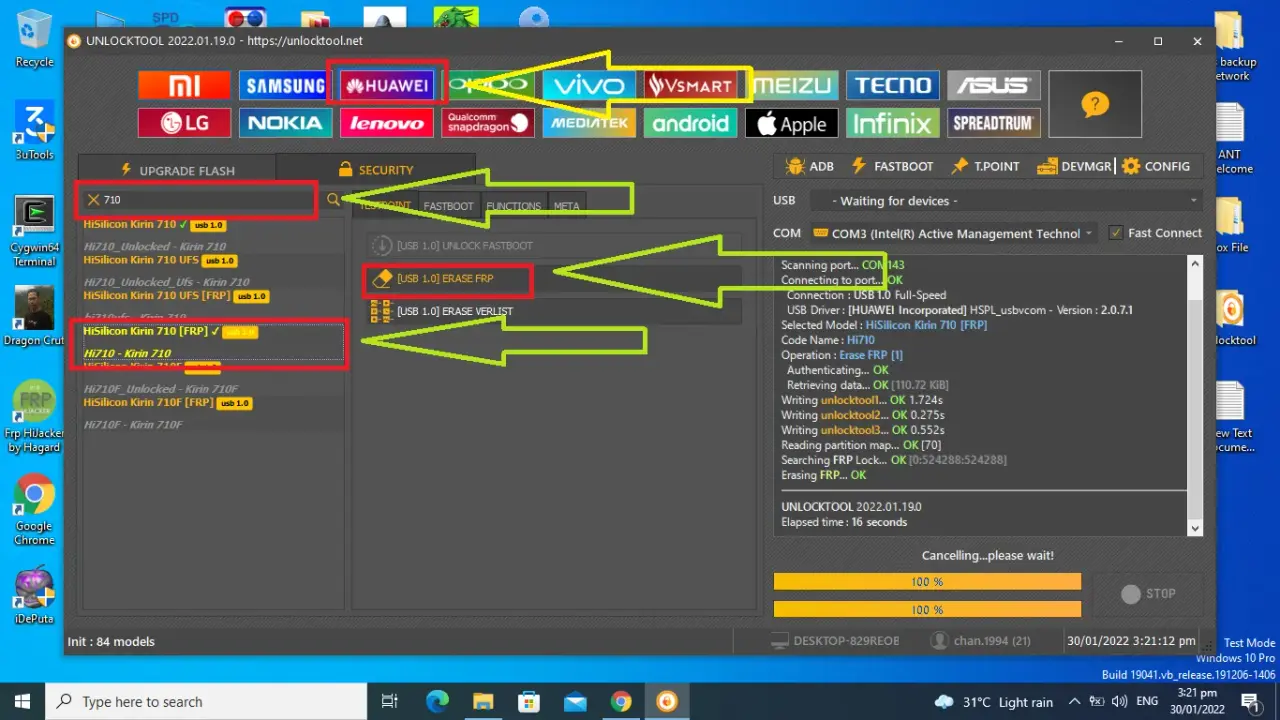Select the Xiaomi MI brand logo
This screenshot has width=1280, height=720.
tap(184, 85)
